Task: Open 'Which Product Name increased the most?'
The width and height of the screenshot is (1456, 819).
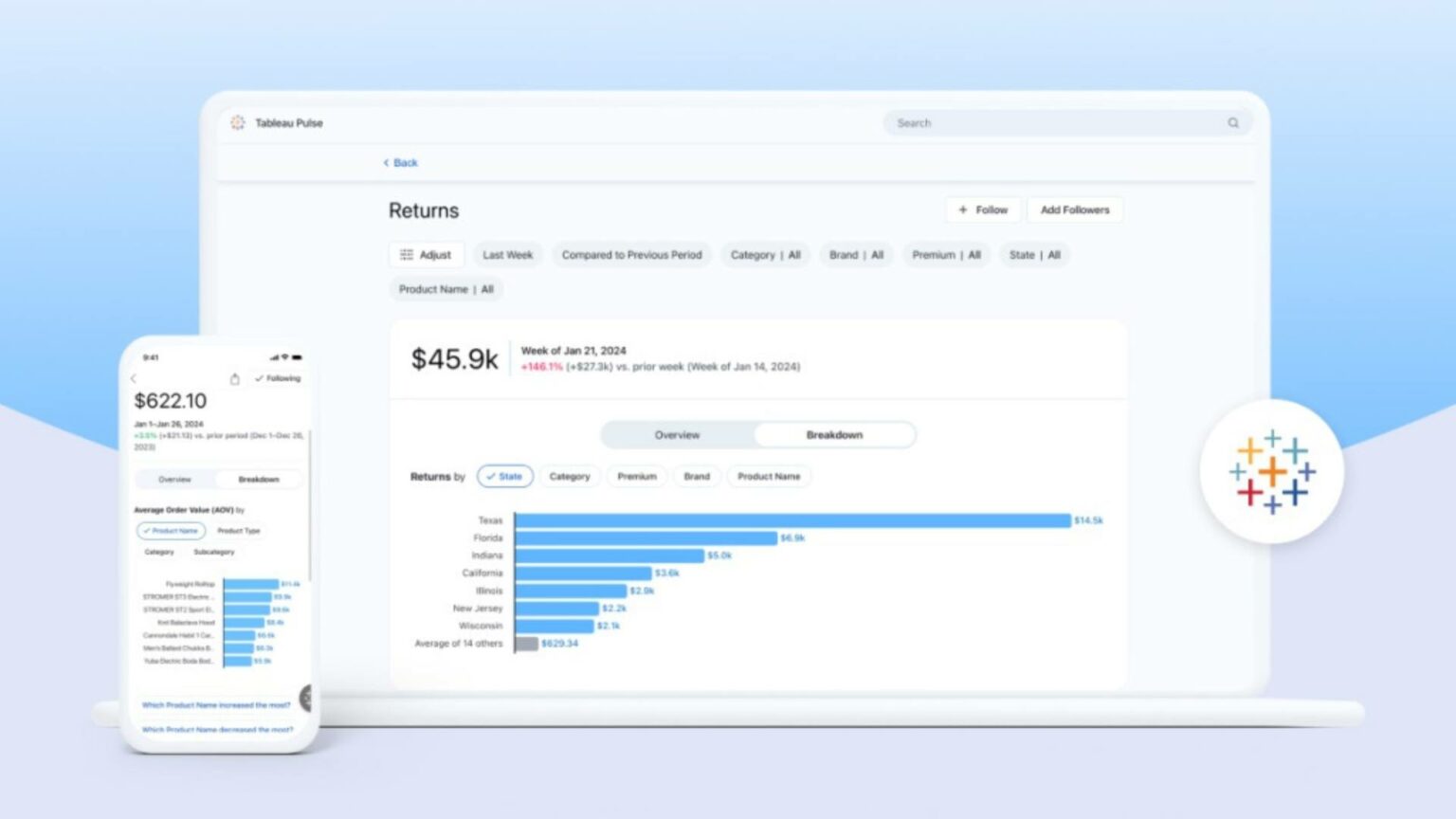Action: pos(217,704)
